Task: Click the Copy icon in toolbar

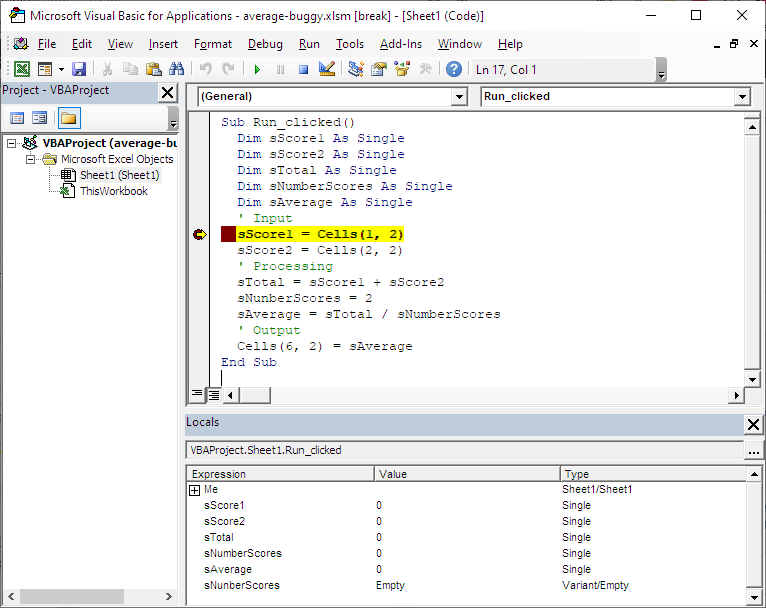Action: pos(130,69)
